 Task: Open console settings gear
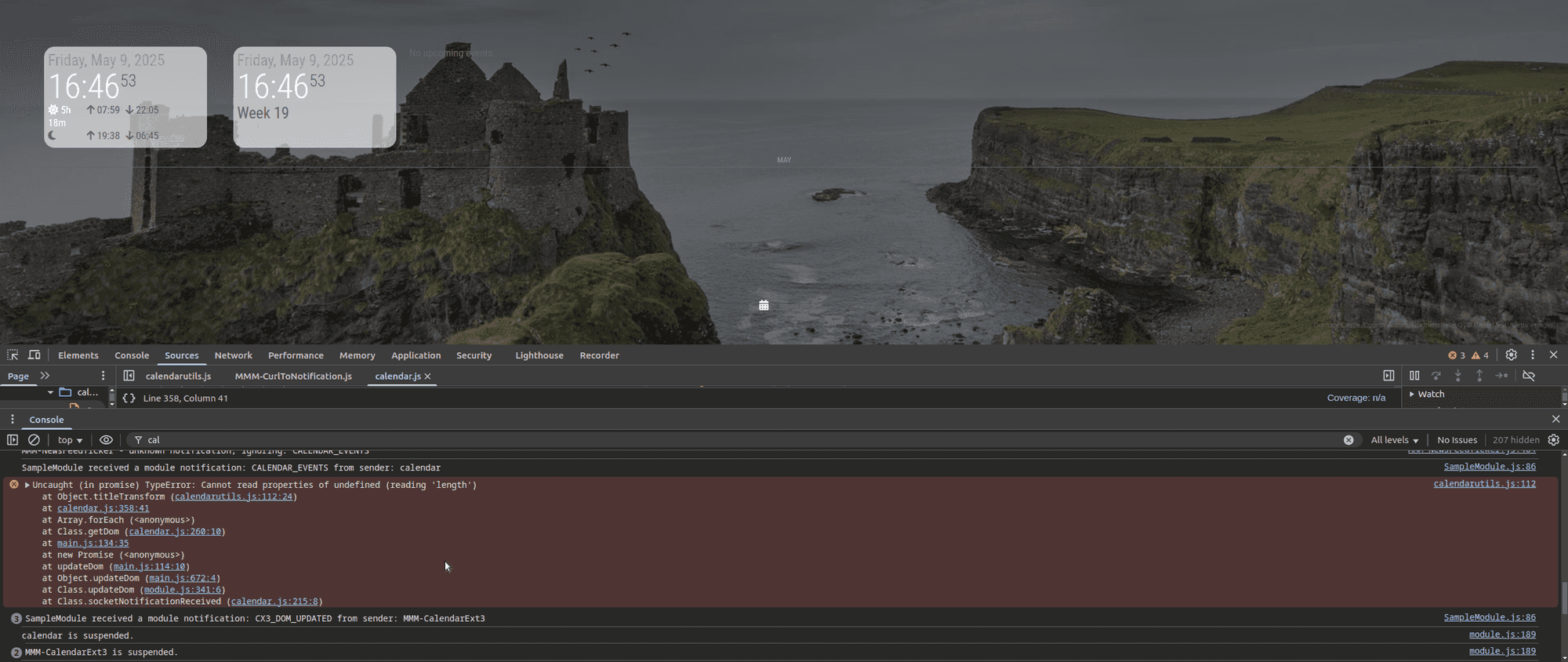pos(1554,440)
